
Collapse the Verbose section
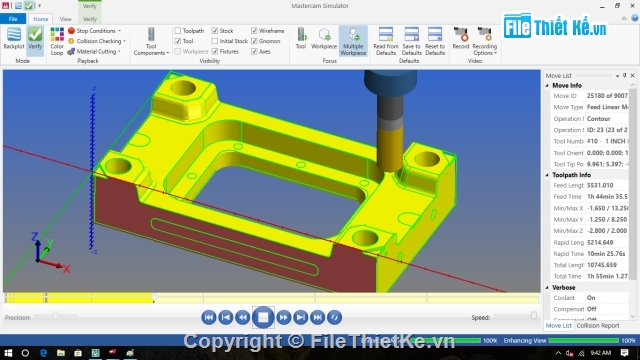point(547,287)
